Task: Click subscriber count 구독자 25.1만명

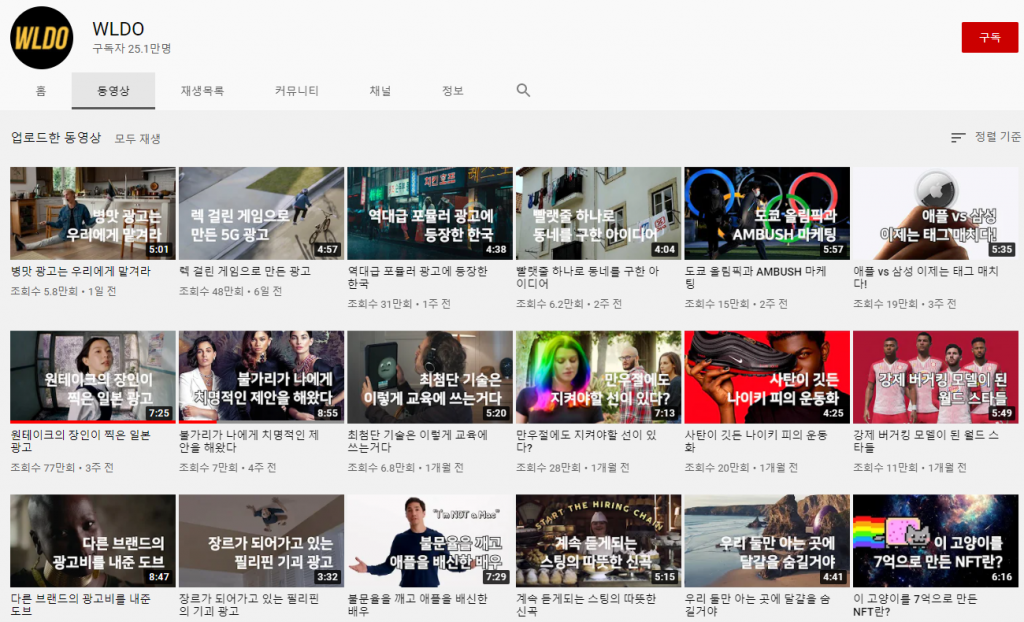Action: point(132,48)
